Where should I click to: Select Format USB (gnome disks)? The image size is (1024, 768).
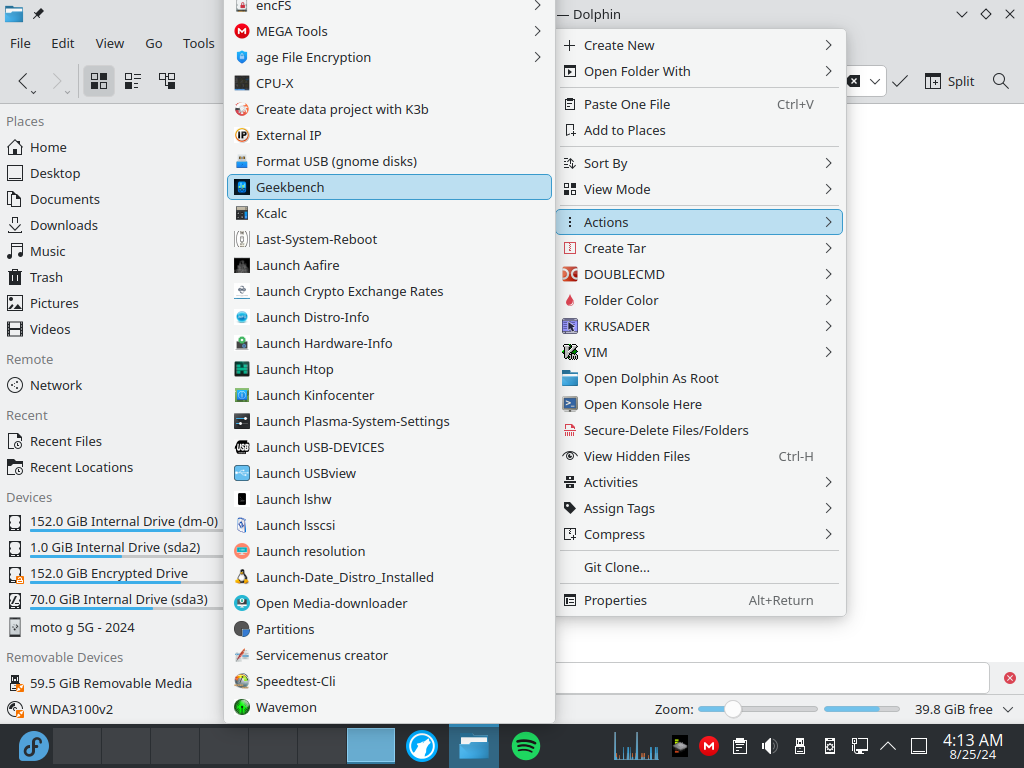click(389, 161)
